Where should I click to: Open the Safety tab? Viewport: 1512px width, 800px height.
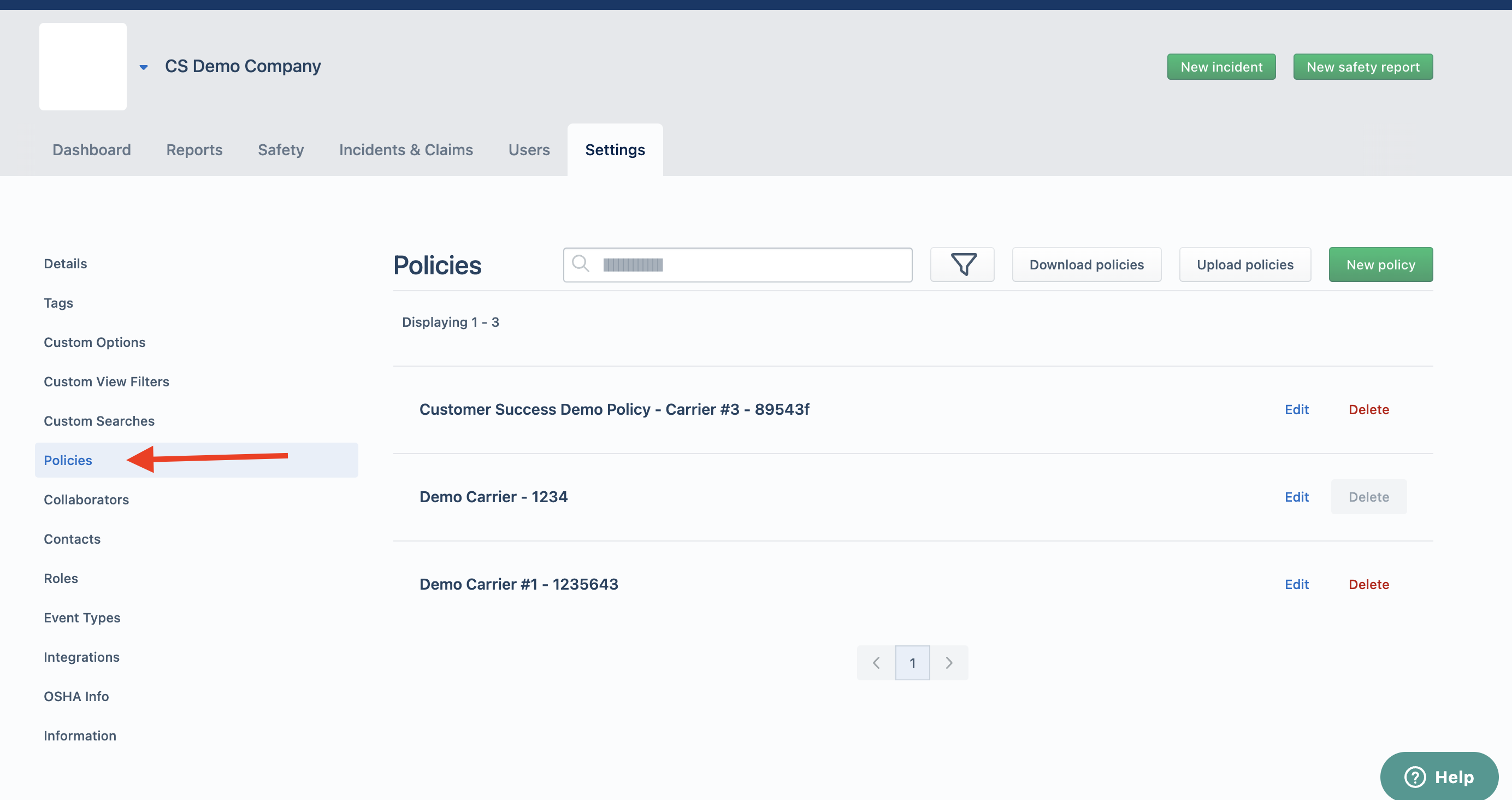(x=281, y=150)
